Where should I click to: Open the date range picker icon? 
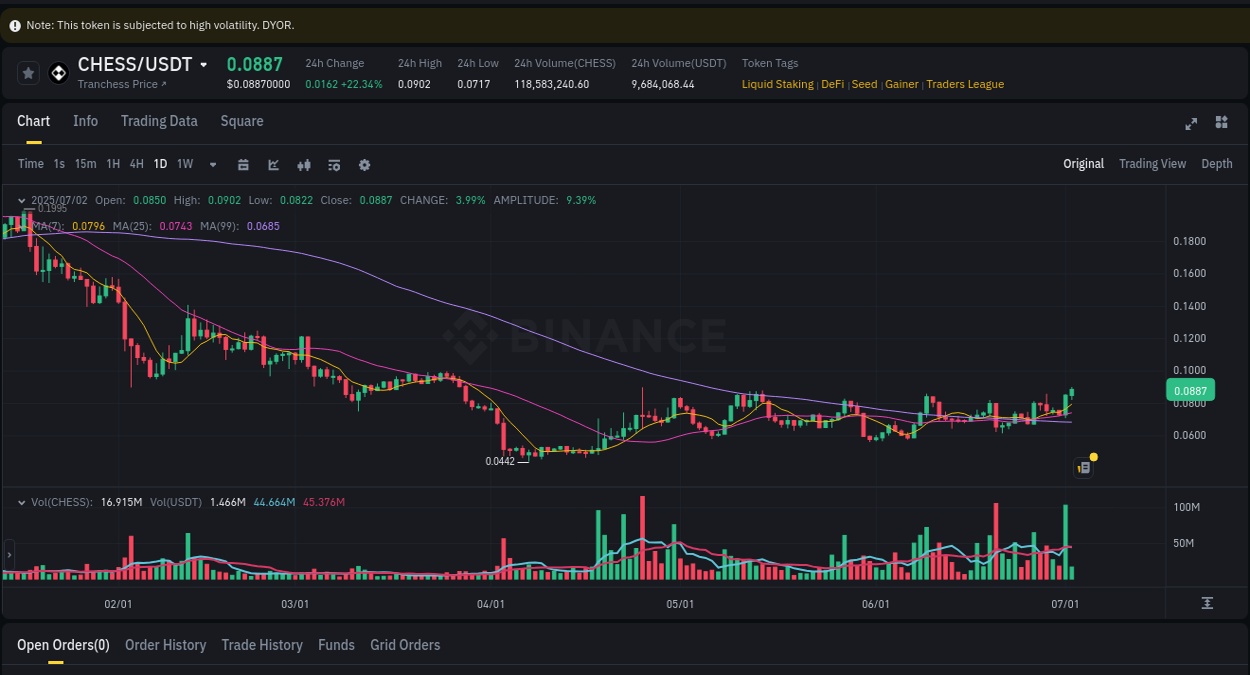[243, 164]
